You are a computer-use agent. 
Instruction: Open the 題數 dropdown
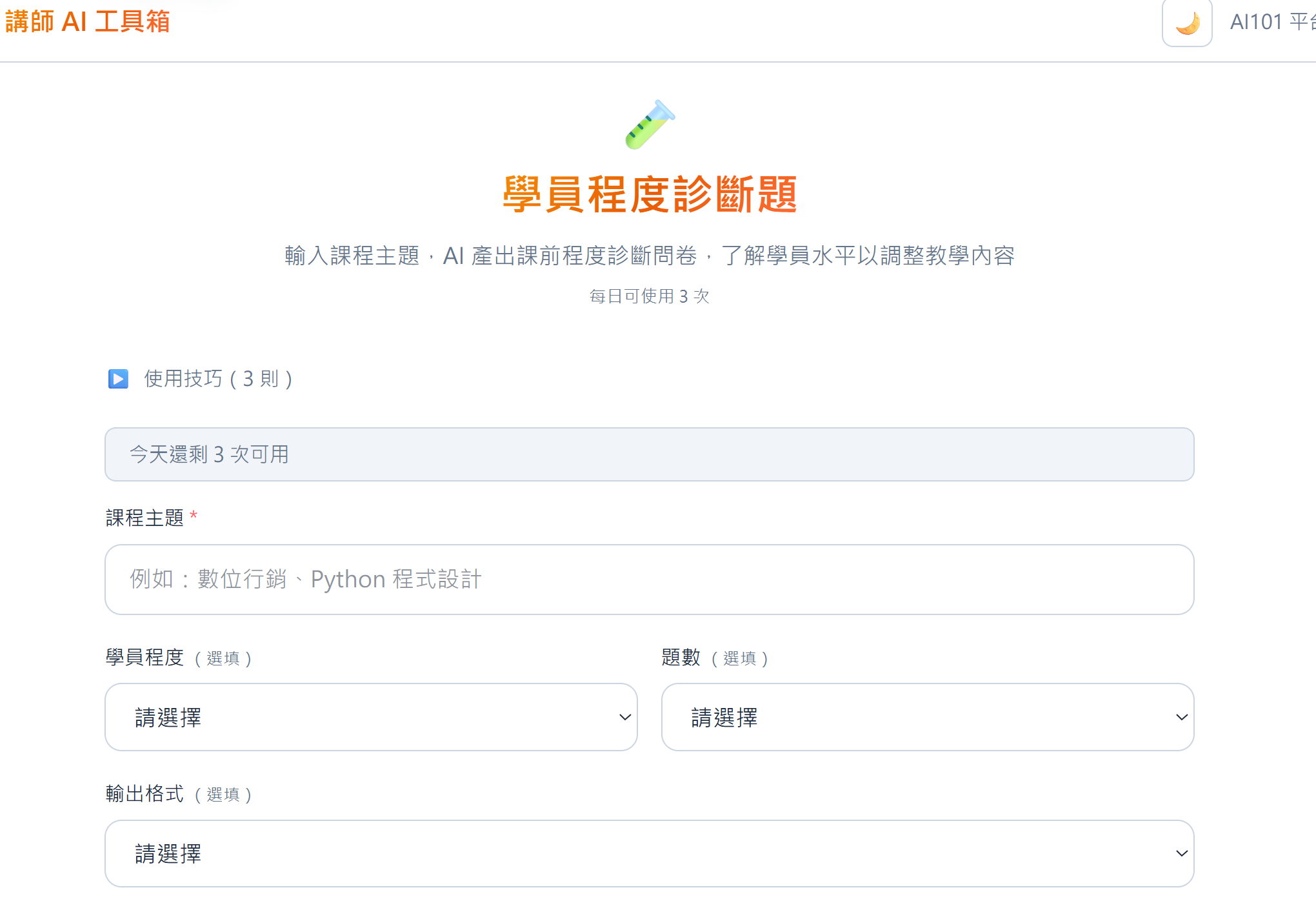pos(927,717)
